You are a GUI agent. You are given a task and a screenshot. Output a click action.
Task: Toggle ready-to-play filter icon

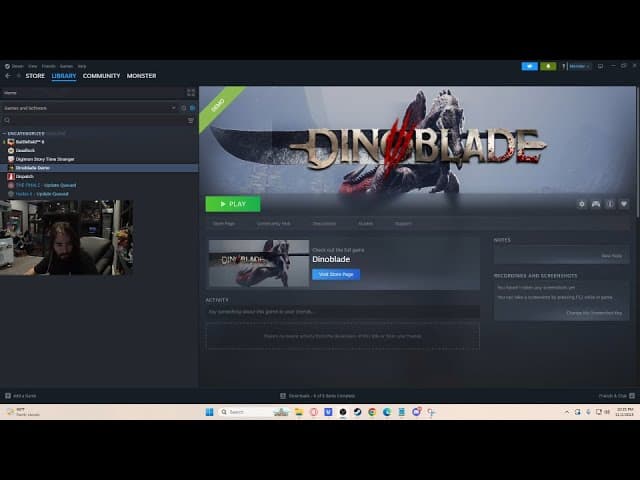[192, 108]
